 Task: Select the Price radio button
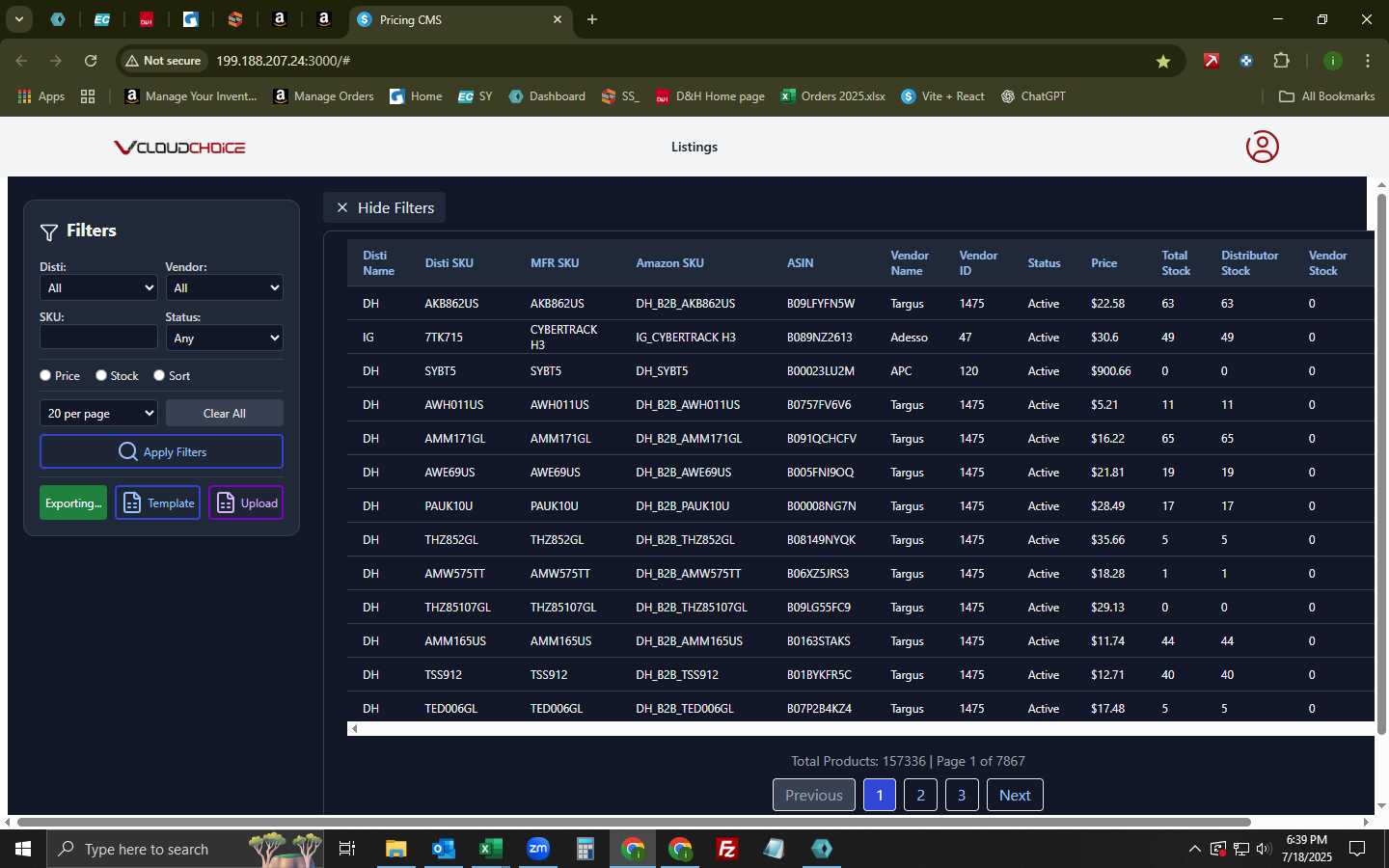coord(45,375)
